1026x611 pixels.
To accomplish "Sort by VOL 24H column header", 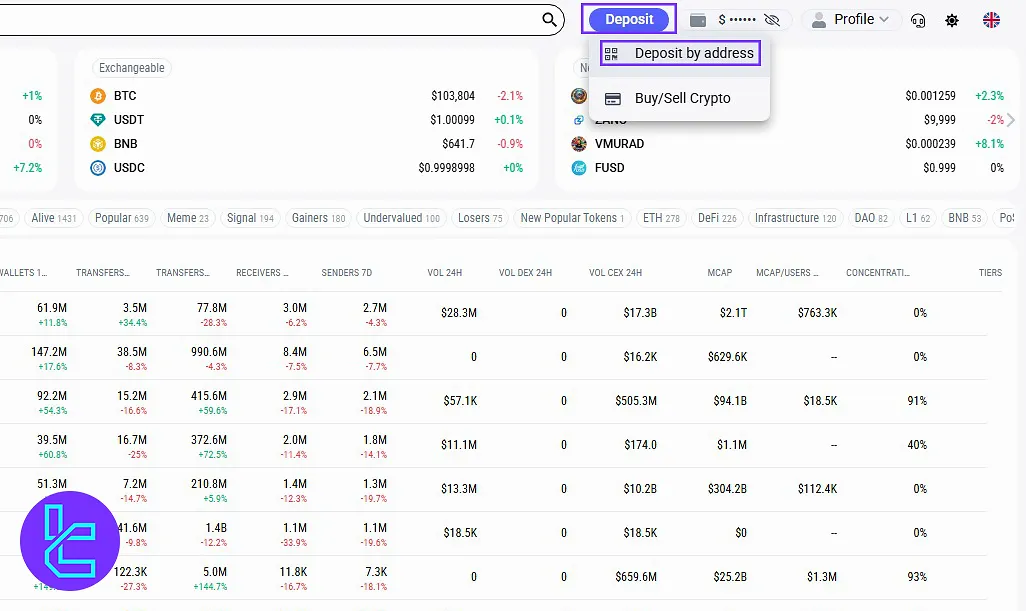I will [445, 272].
